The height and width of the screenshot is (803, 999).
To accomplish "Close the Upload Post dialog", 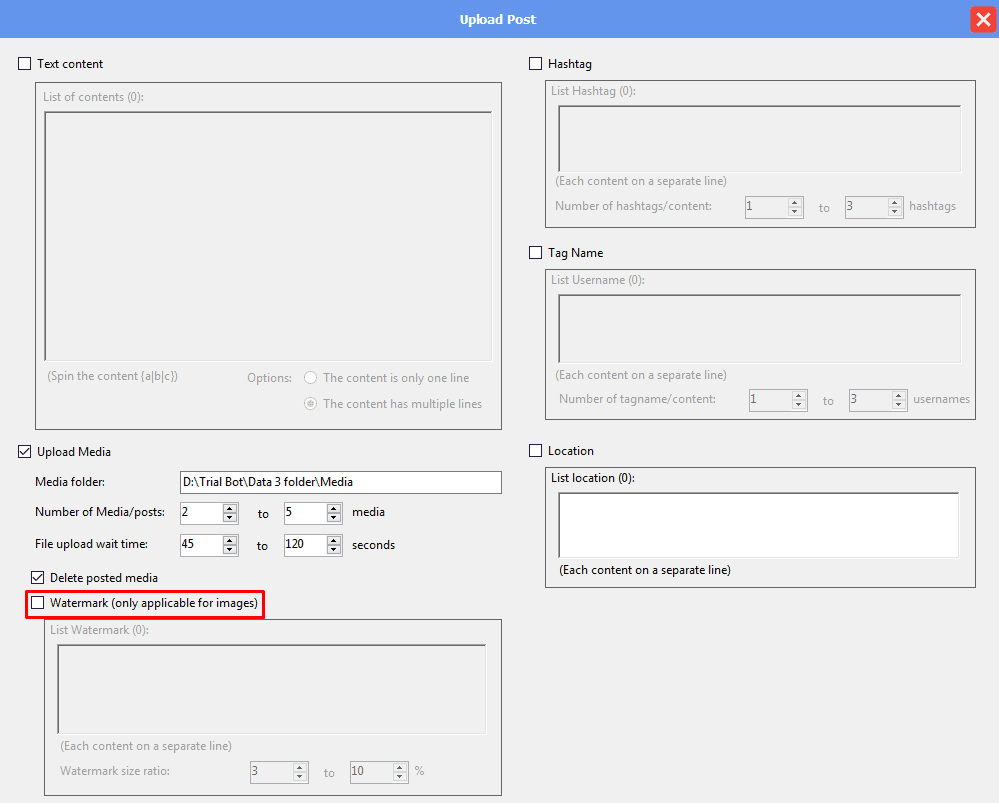I will click(982, 20).
